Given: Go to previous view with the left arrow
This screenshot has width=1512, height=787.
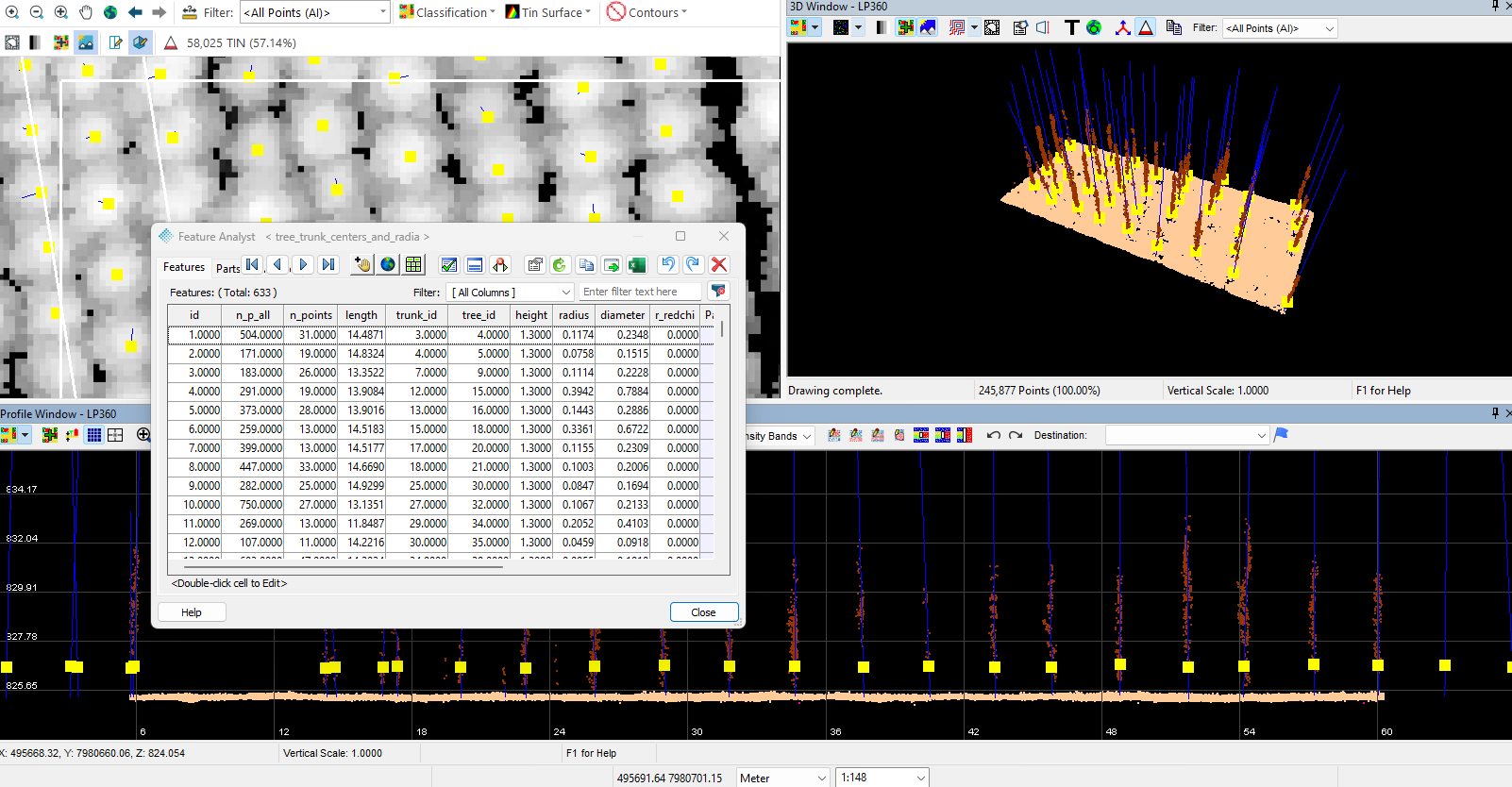Looking at the screenshot, I should tap(135, 12).
